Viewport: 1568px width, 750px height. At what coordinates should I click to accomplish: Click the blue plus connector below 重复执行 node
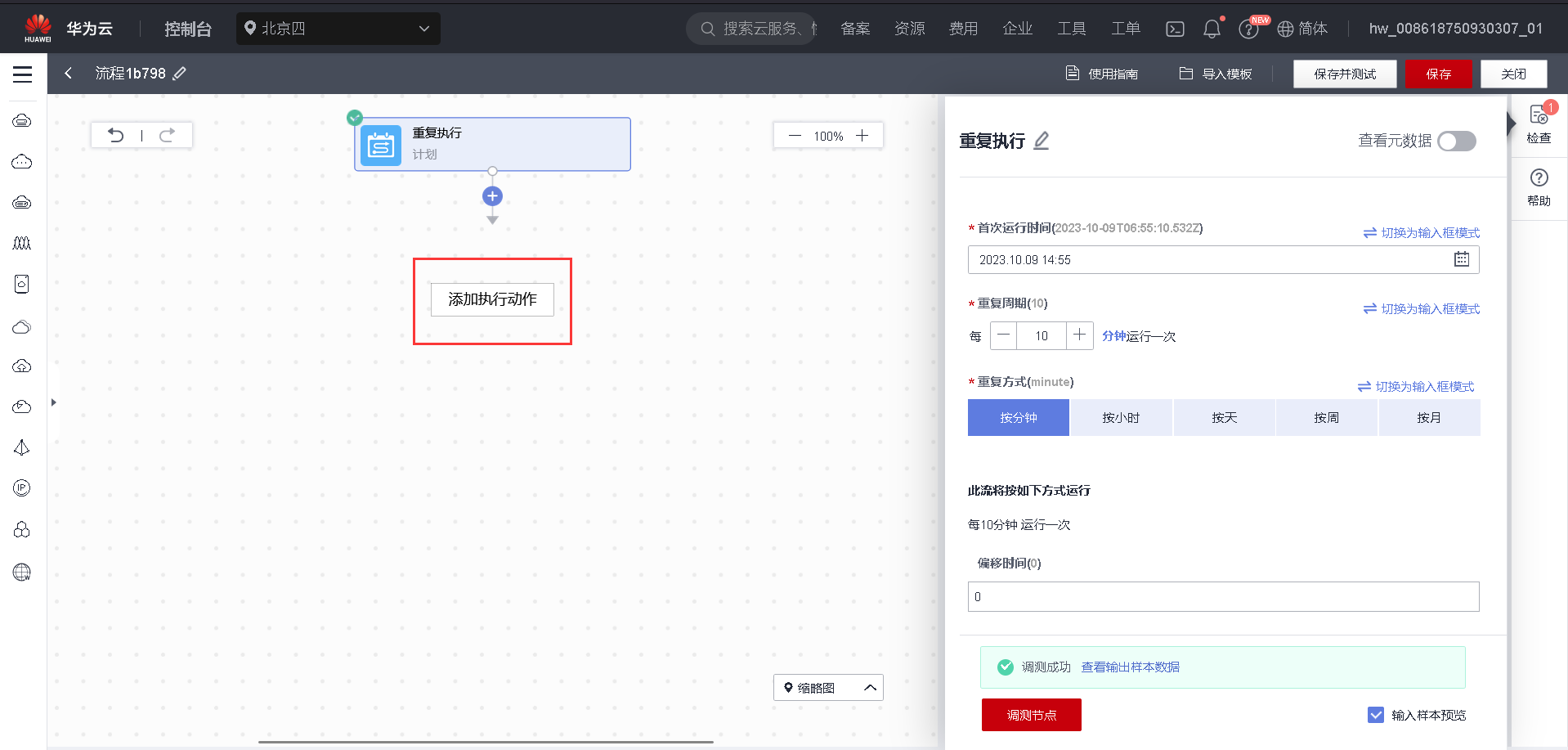492,195
